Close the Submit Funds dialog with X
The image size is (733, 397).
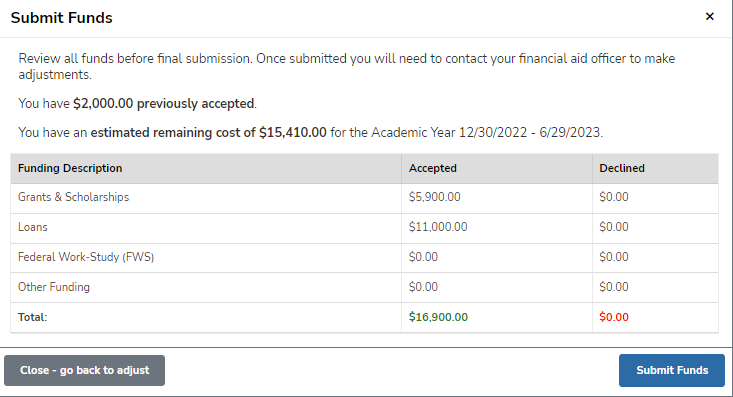tap(709, 17)
